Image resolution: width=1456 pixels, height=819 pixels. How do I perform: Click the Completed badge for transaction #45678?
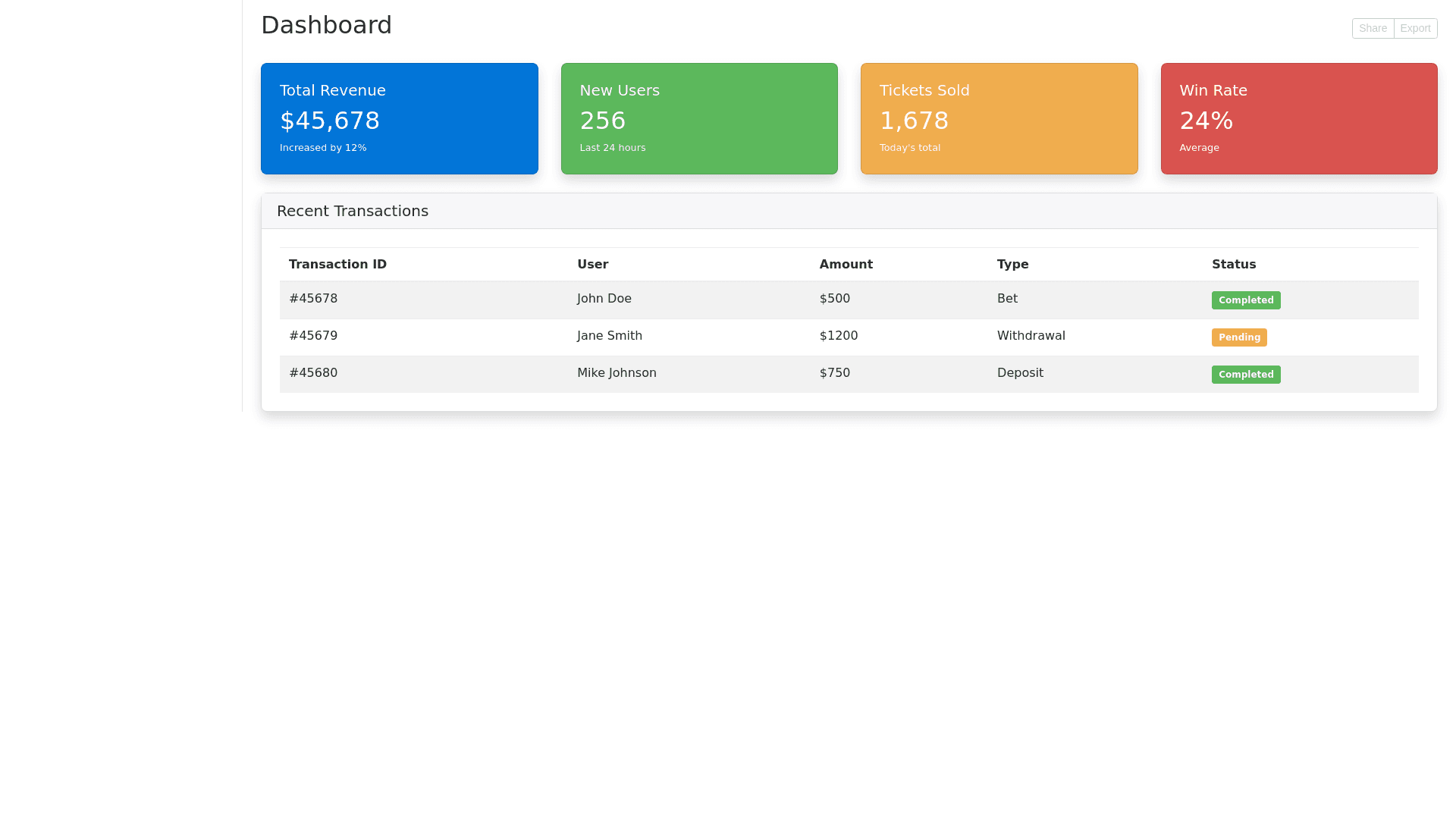point(1246,300)
